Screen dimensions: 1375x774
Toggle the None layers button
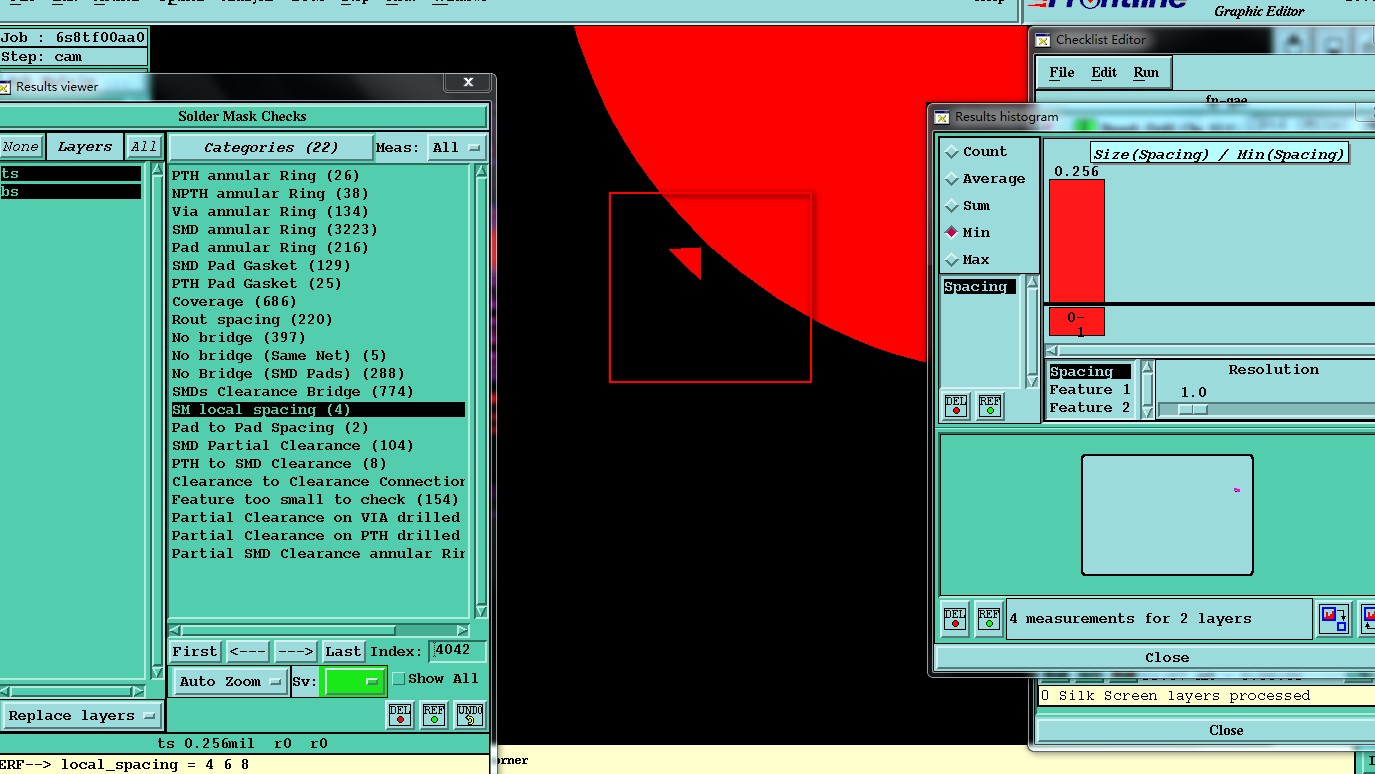[20, 147]
